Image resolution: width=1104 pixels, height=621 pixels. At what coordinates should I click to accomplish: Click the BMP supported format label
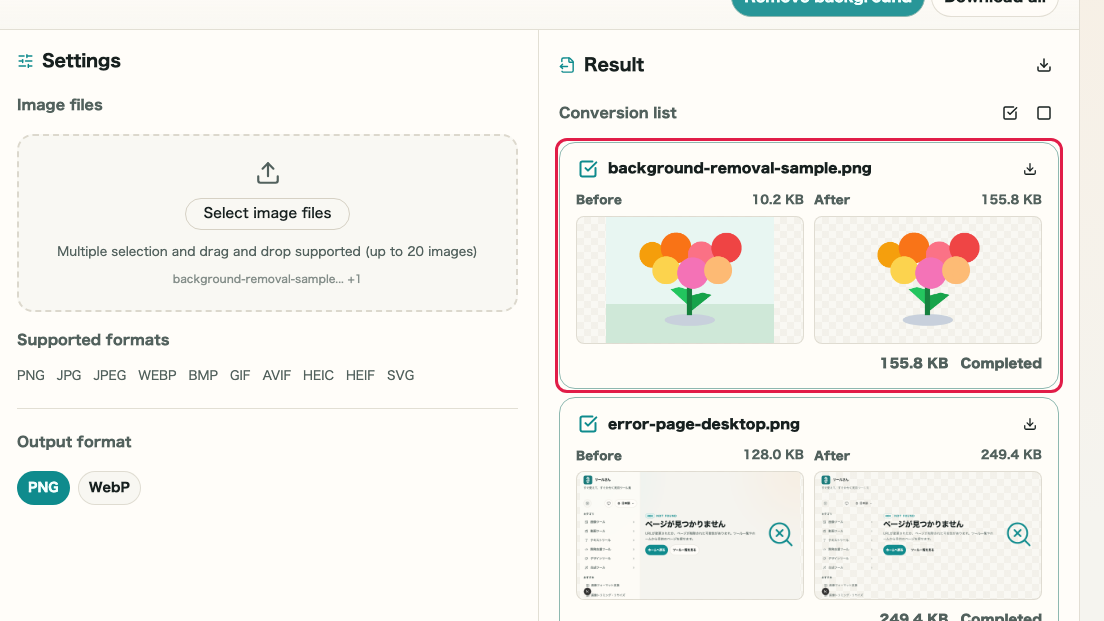[x=203, y=375]
